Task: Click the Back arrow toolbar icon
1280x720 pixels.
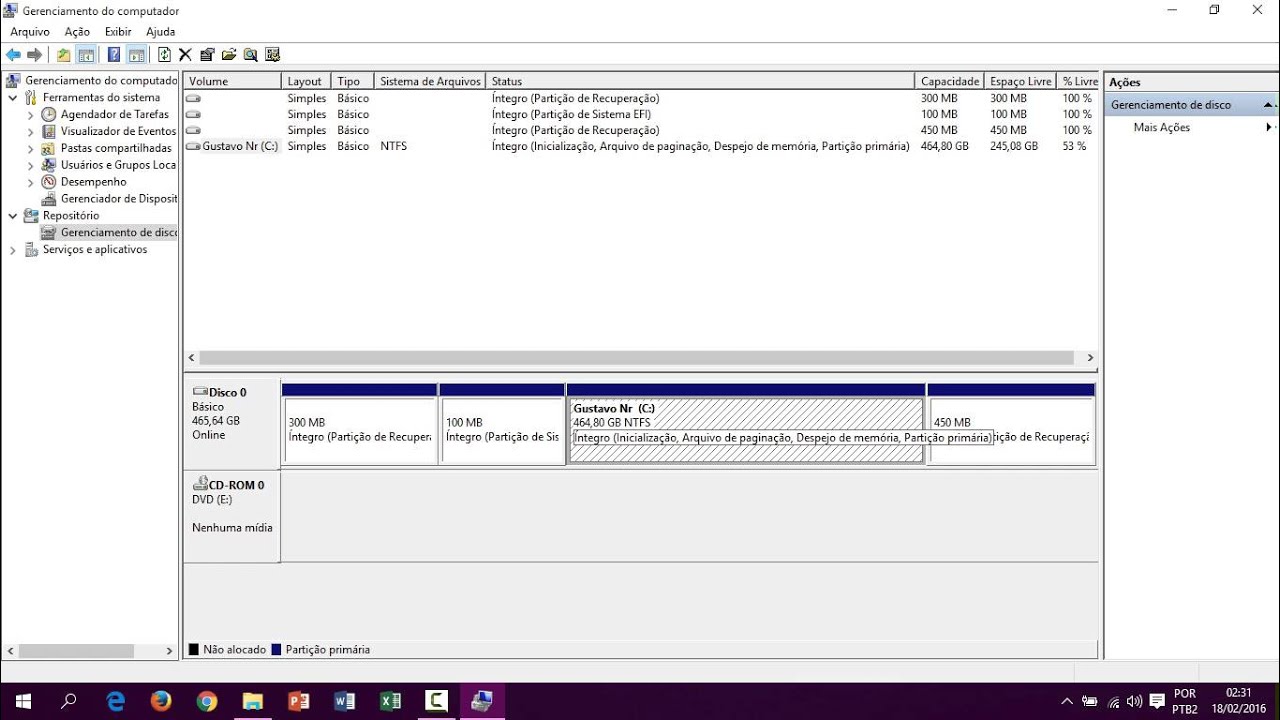Action: click(x=13, y=55)
